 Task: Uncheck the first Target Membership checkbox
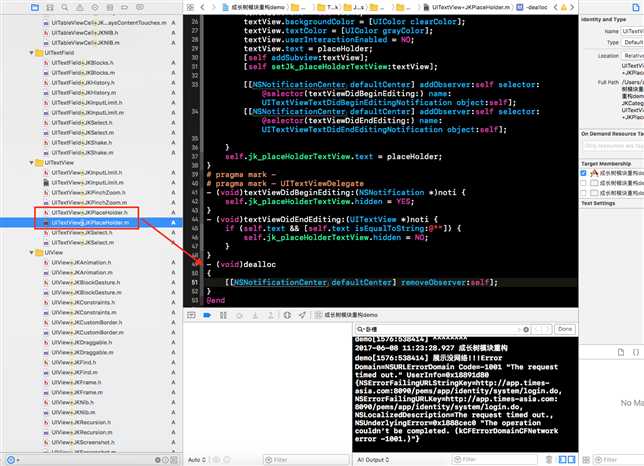click(x=583, y=173)
